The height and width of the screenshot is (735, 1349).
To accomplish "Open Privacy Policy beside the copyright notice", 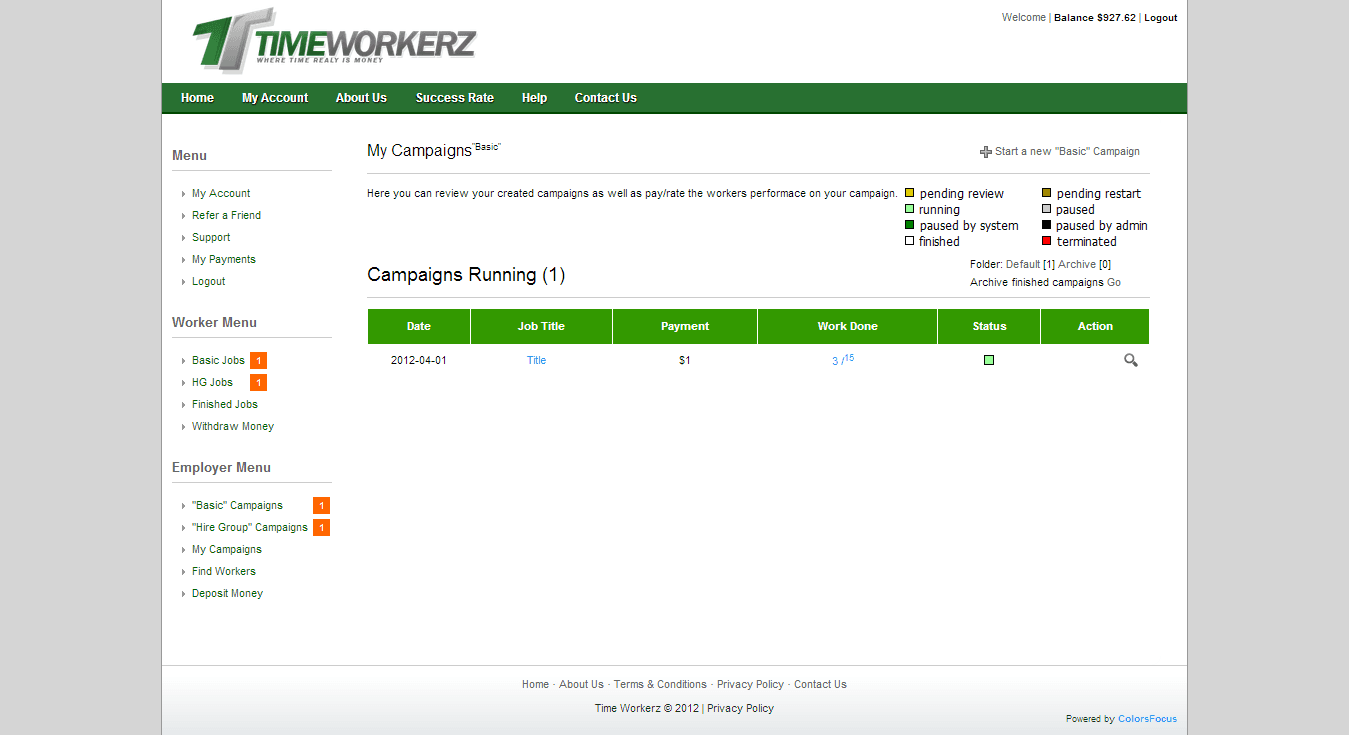I will [740, 709].
